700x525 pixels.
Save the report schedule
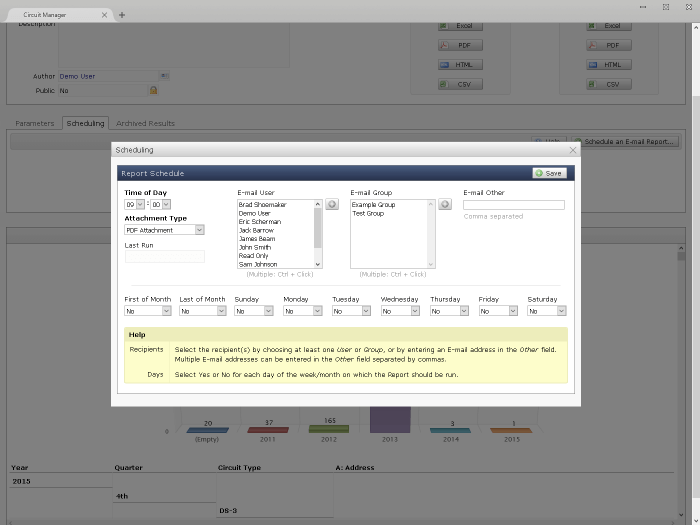549,173
